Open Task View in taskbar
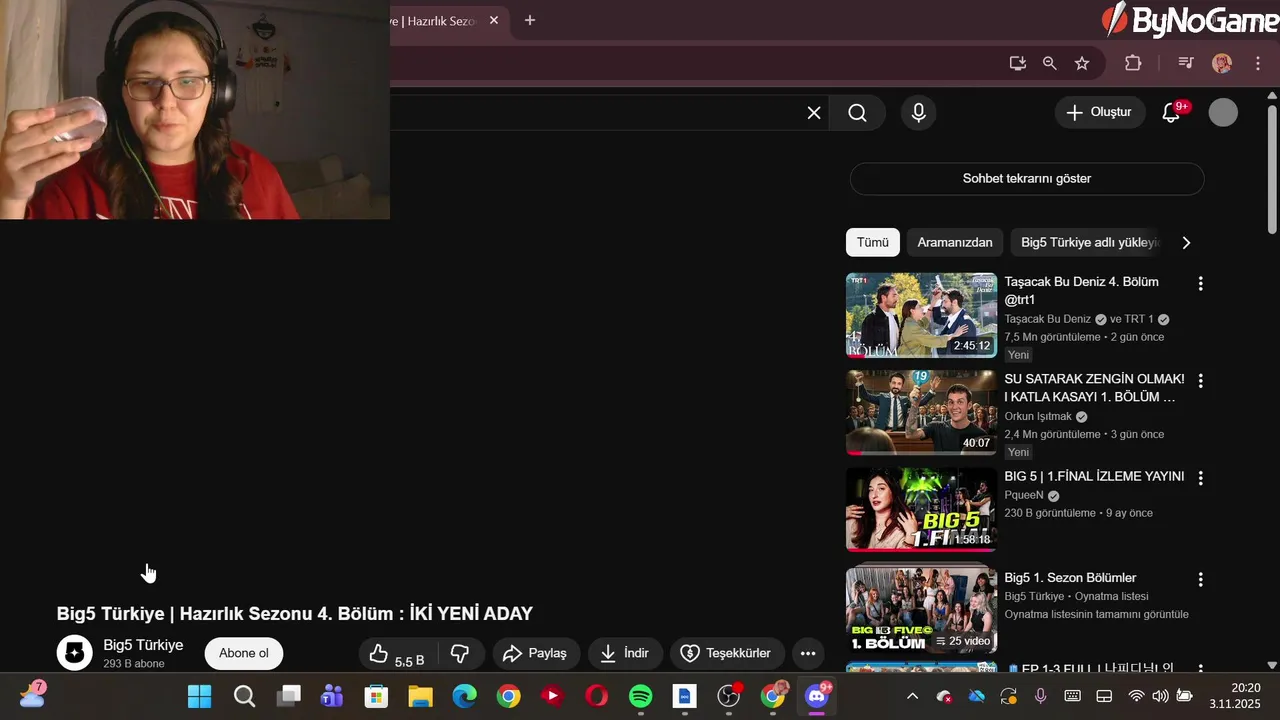 [x=288, y=696]
